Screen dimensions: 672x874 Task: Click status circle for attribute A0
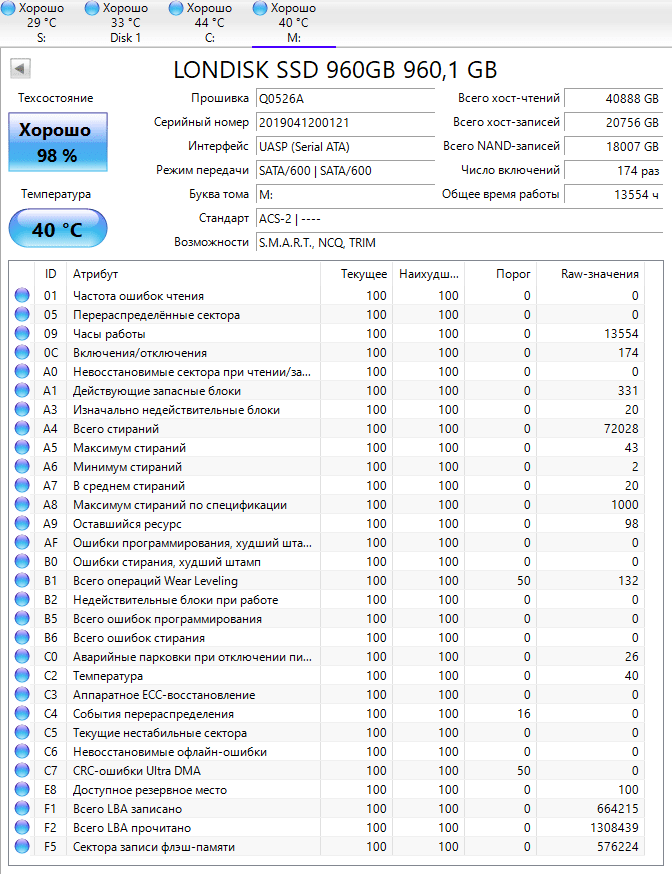tap(22, 371)
